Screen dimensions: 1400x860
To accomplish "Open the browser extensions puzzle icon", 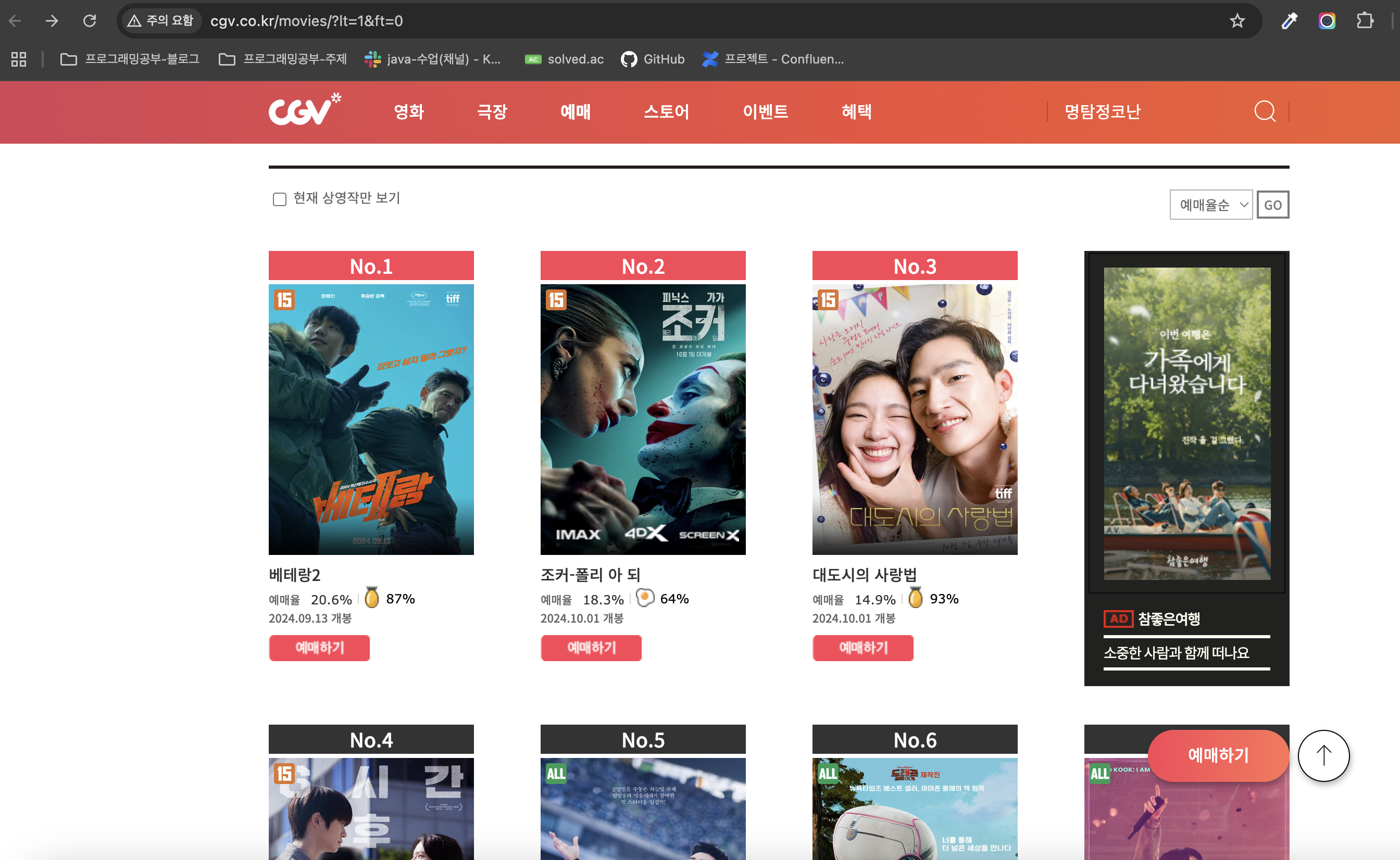I will click(1364, 21).
